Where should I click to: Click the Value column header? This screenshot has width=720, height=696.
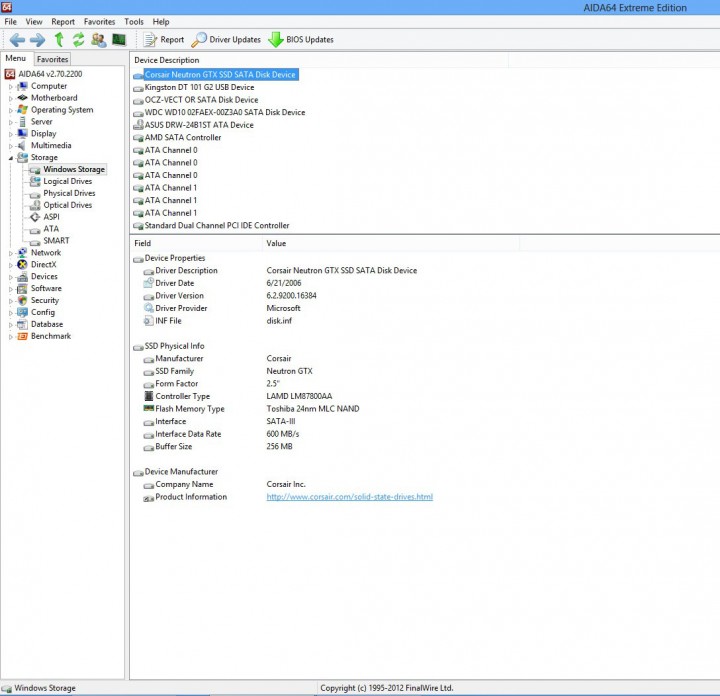[276, 243]
